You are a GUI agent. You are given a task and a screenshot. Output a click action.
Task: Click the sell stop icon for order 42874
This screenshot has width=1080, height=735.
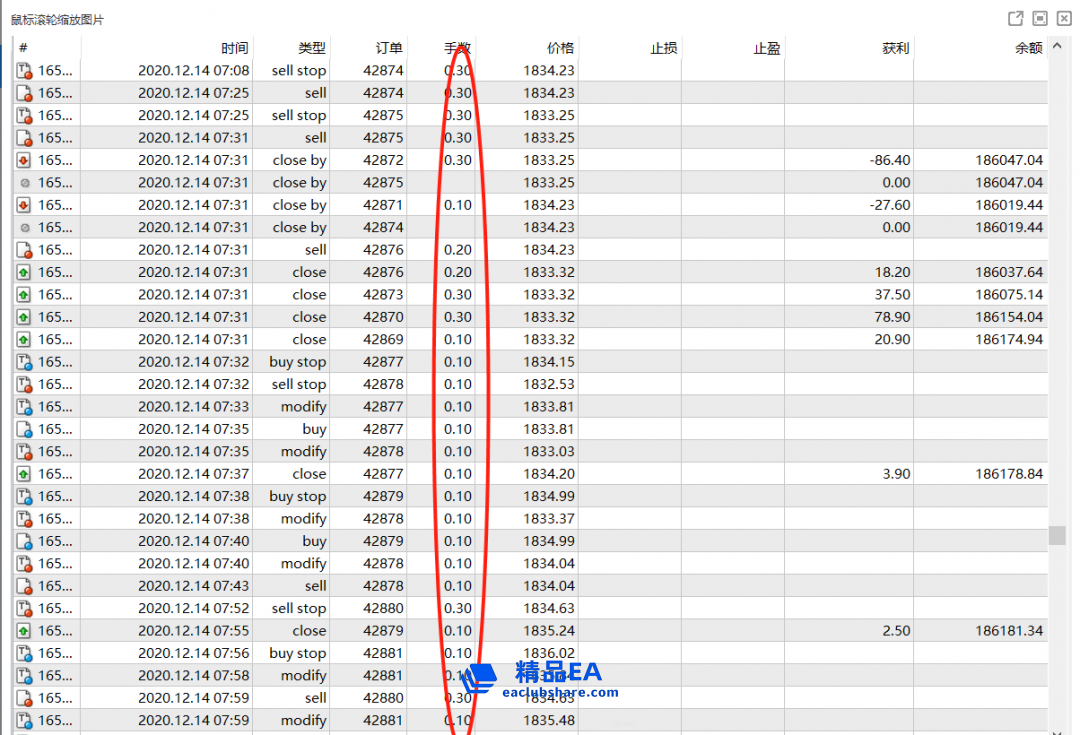[x=25, y=71]
